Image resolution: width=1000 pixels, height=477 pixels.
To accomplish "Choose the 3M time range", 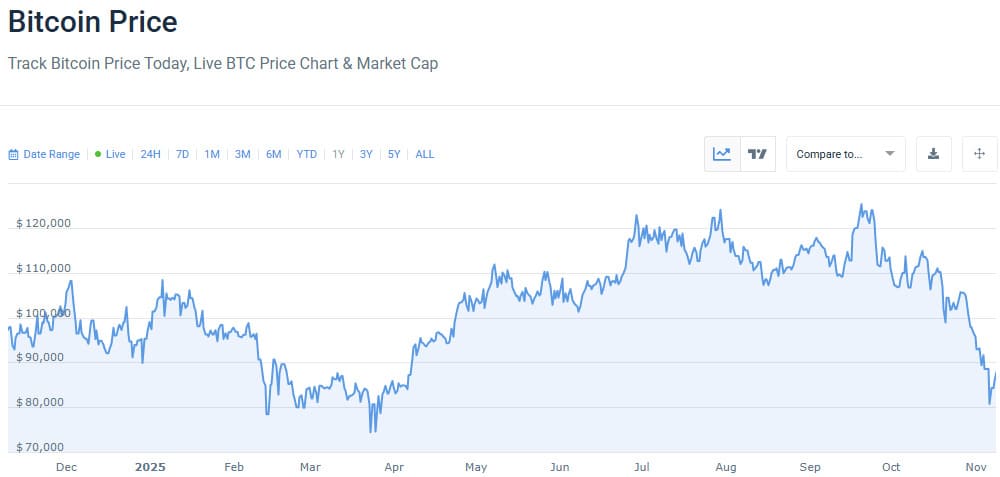I will coord(242,154).
